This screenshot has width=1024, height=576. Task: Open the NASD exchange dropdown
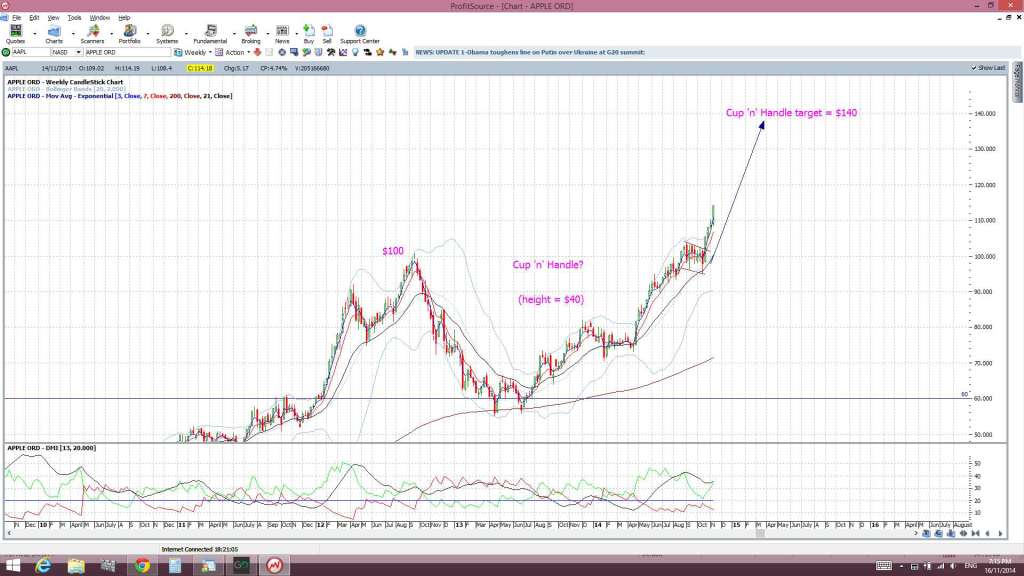point(78,52)
